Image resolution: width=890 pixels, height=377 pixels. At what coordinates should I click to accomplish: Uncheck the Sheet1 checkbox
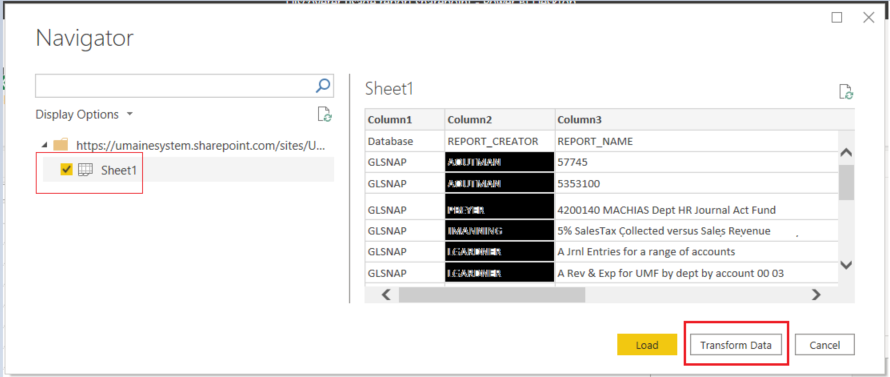66,169
